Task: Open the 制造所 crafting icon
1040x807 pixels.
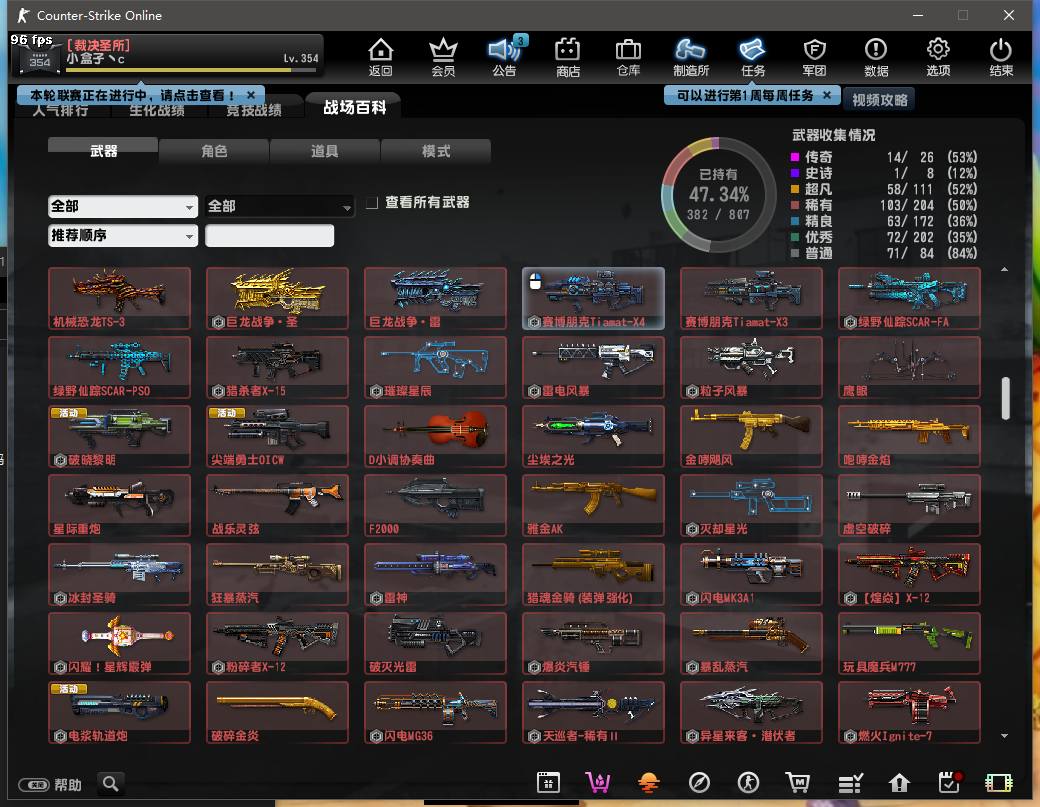Action: tap(690, 58)
